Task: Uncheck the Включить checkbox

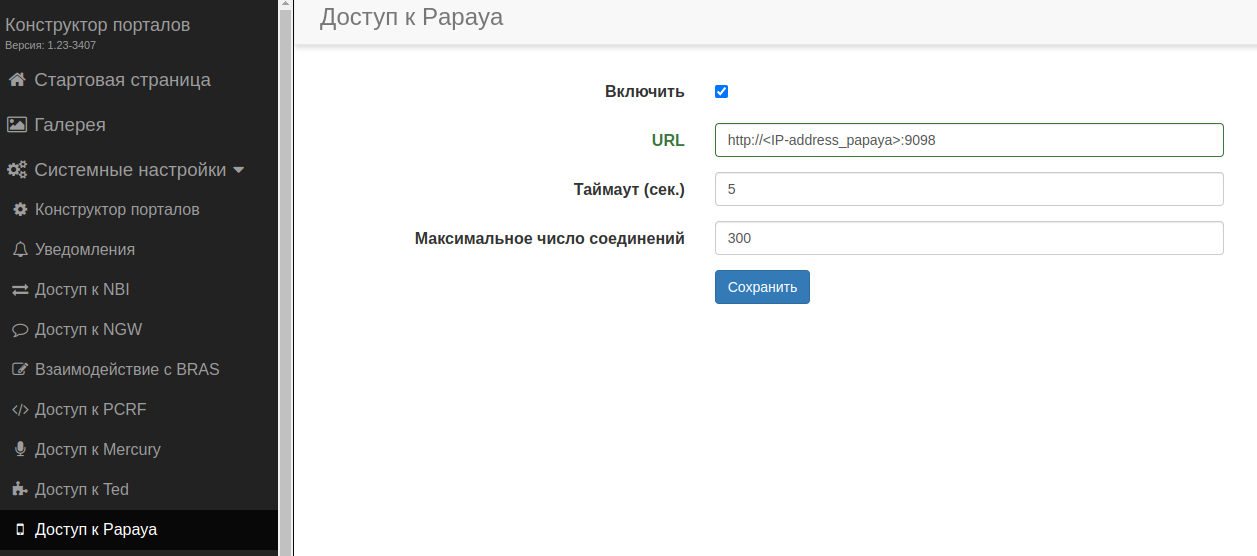Action: (722, 92)
